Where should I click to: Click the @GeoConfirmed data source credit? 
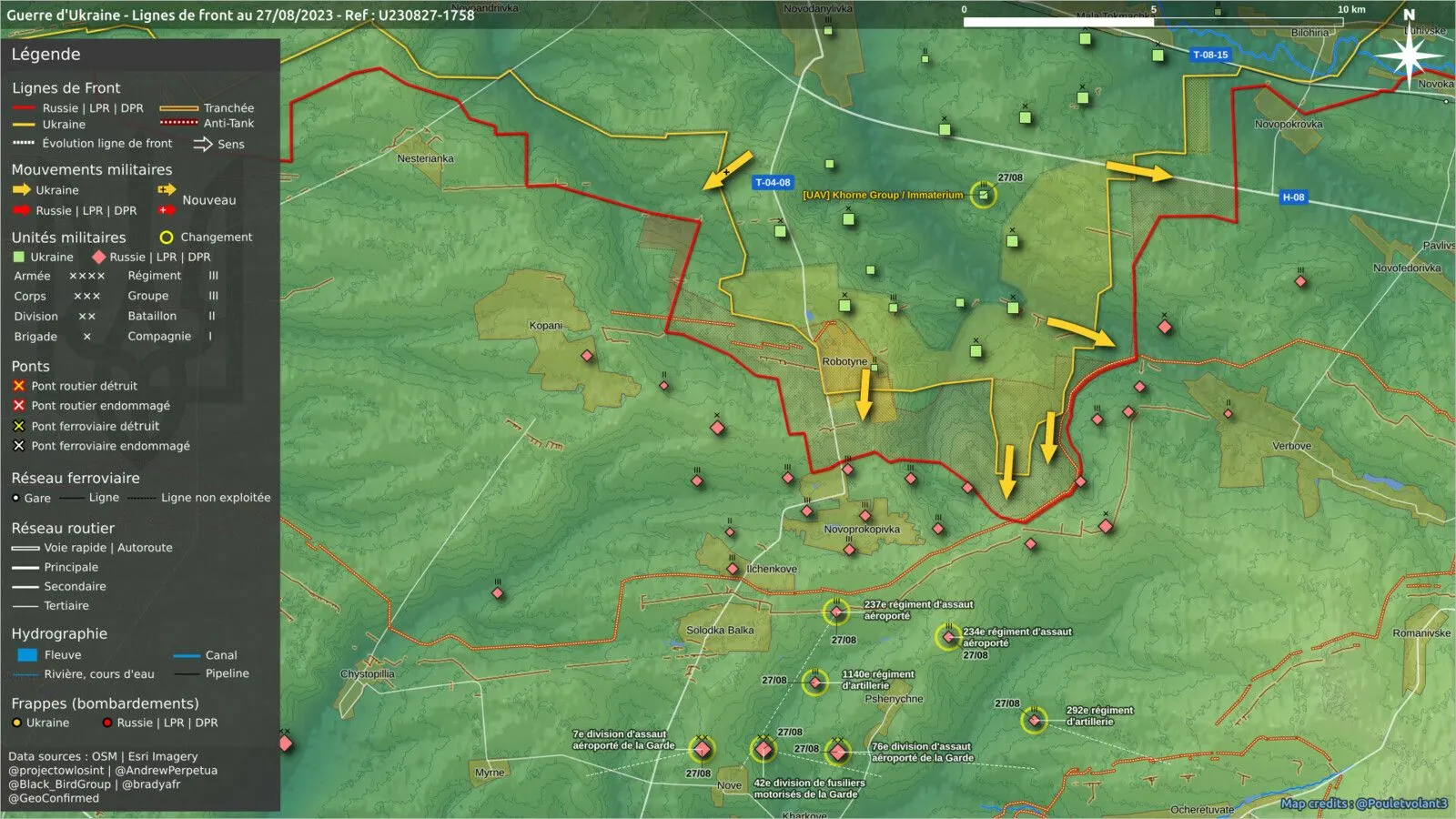click(54, 798)
